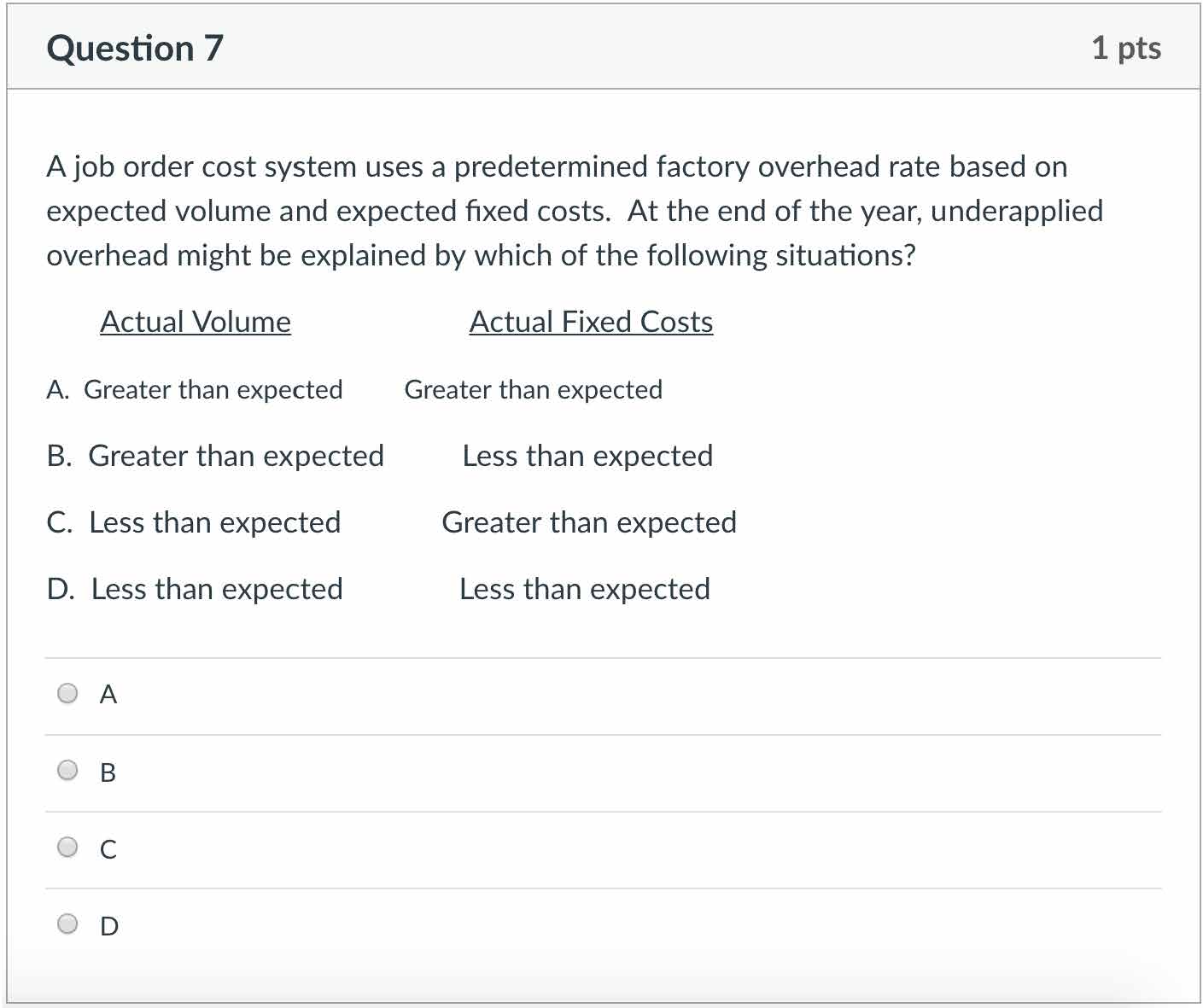Click the letter B label beside its radio
The image size is (1203, 1008).
[x=108, y=772]
